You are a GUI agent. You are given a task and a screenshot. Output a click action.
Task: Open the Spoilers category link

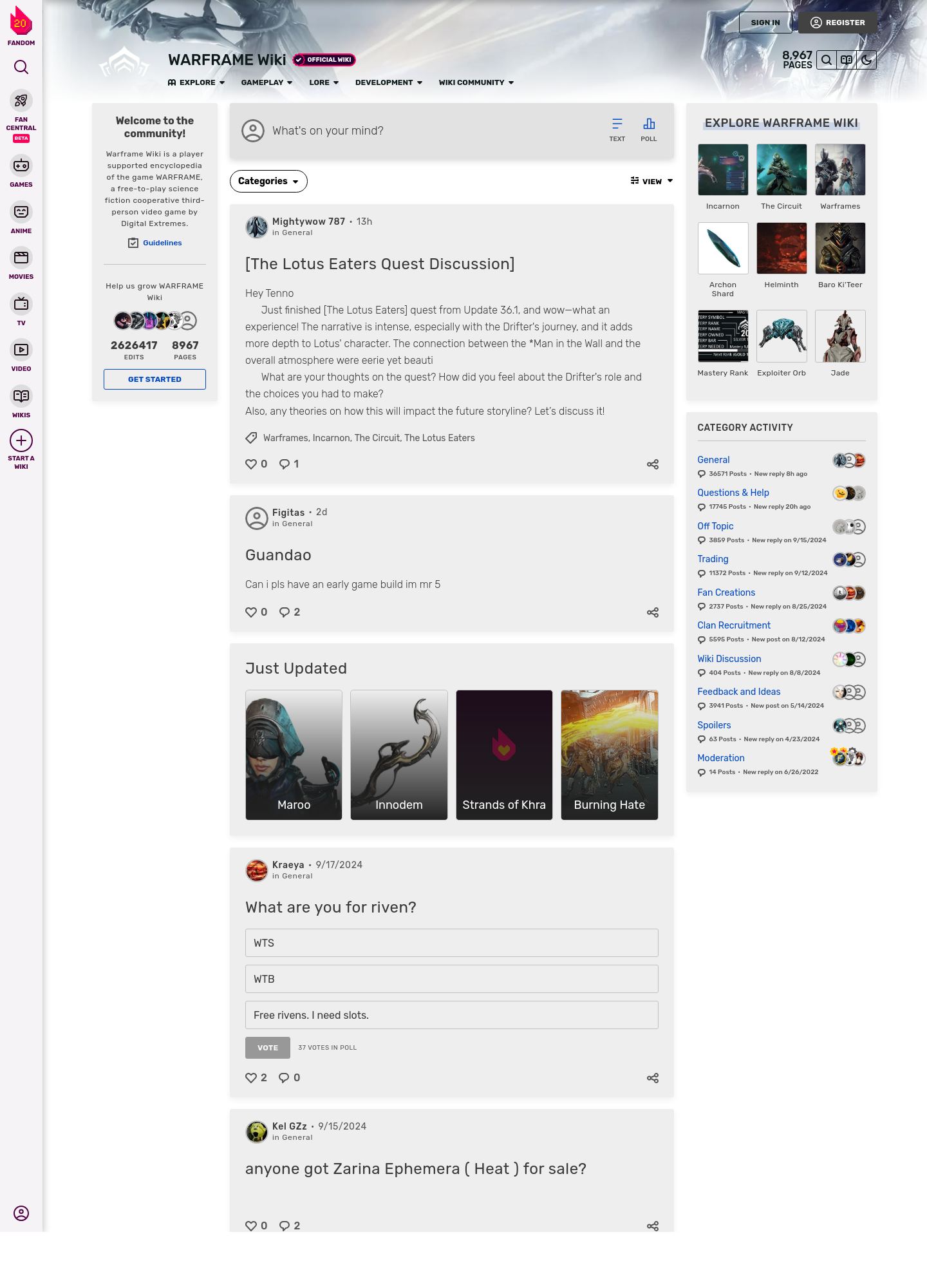tap(714, 725)
